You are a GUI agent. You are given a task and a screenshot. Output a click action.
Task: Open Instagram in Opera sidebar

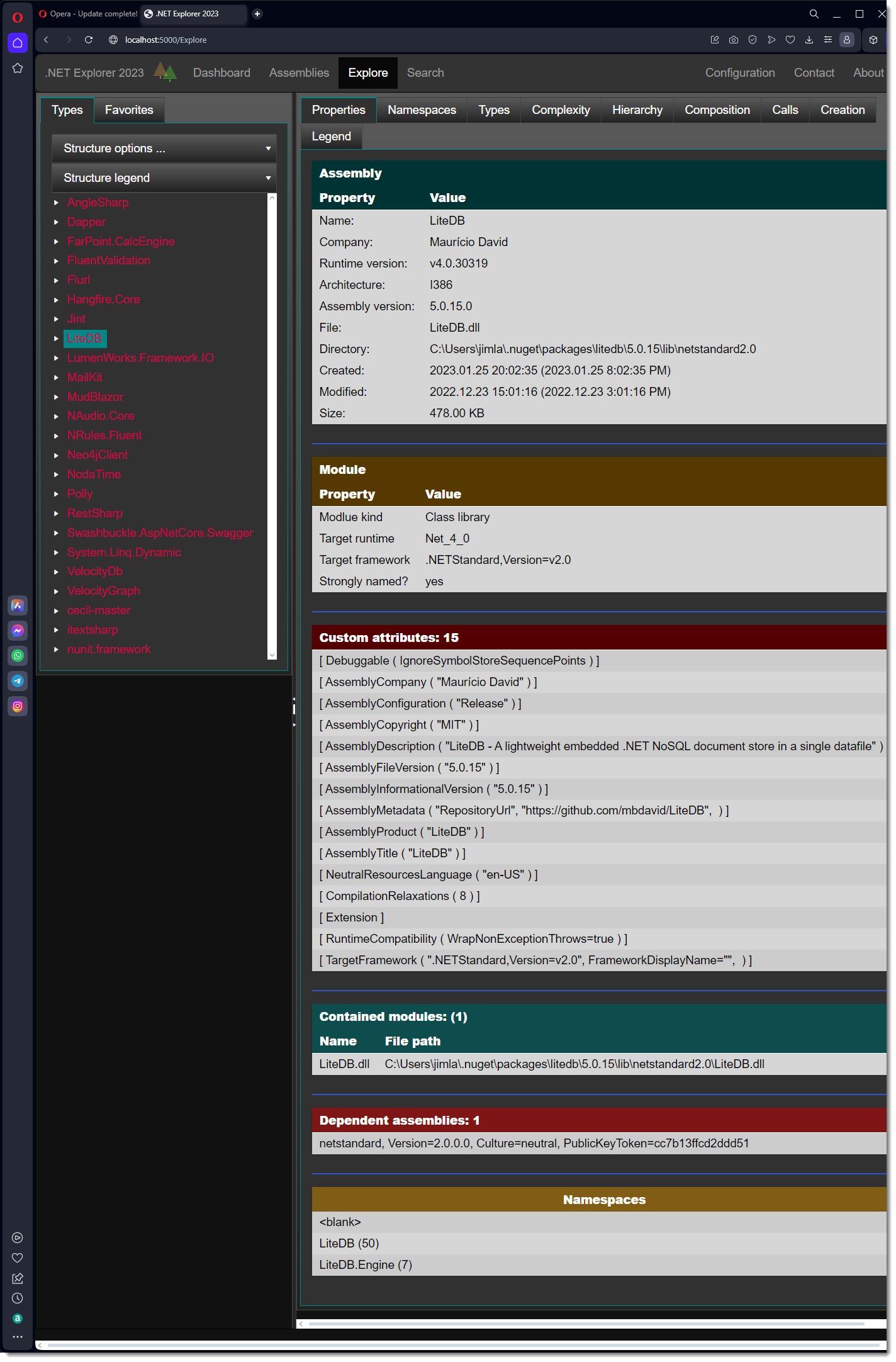[x=18, y=706]
